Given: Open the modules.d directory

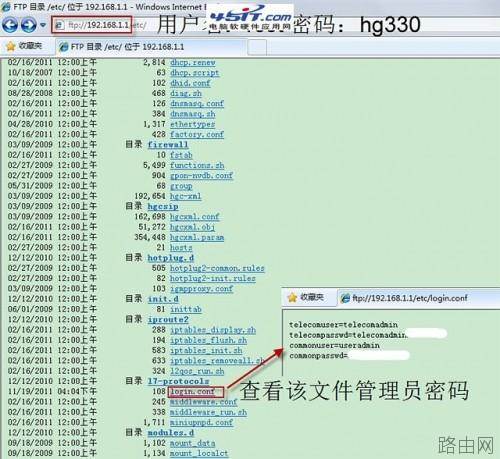Looking at the screenshot, I should tap(171, 433).
